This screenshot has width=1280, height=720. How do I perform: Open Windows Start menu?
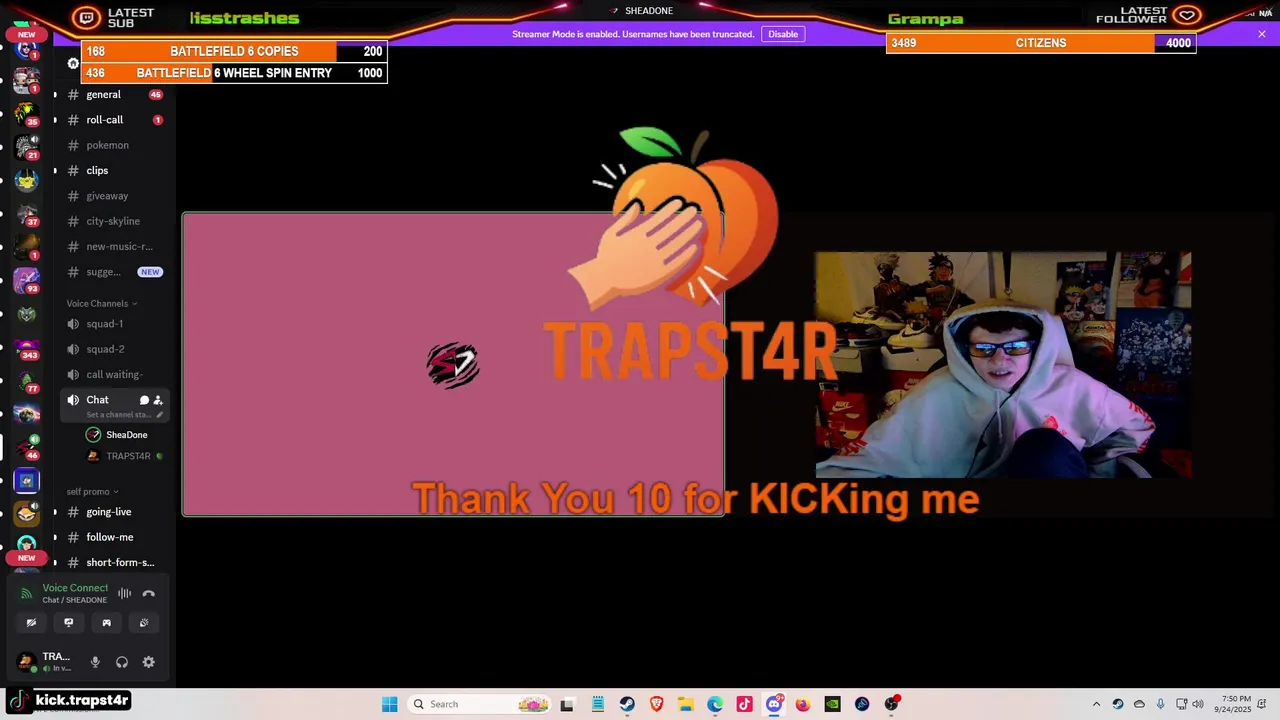[389, 704]
